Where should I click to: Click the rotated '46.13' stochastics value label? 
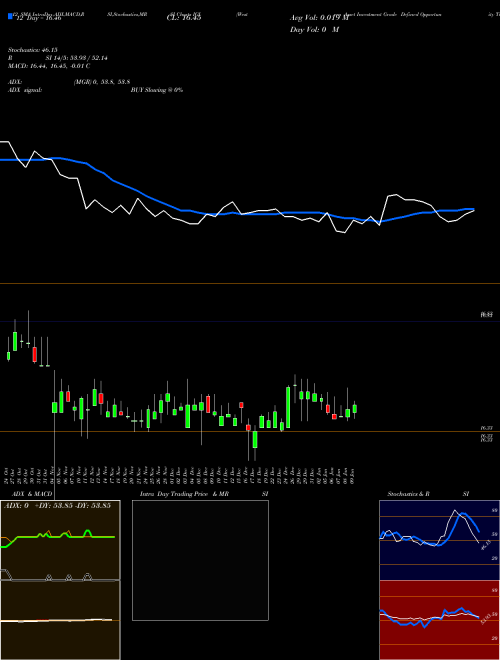click(485, 545)
